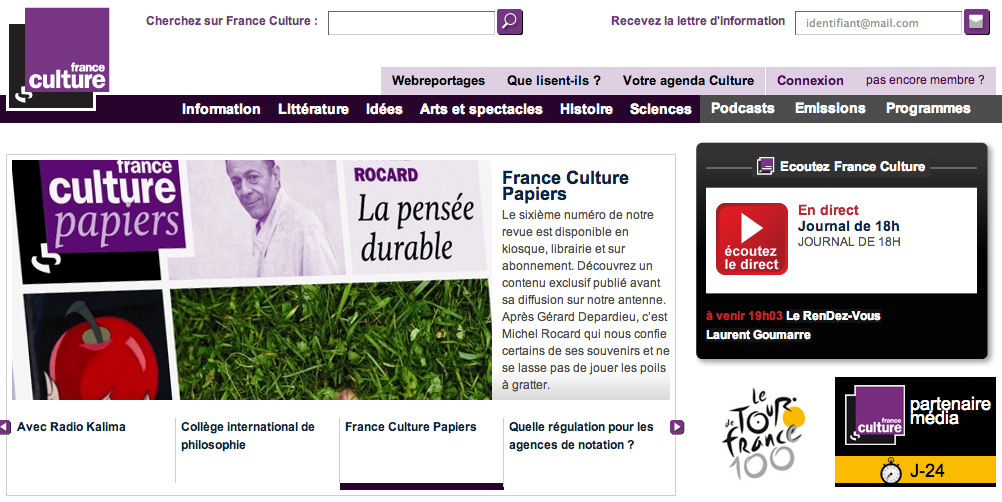Click pas encore membre ? link
Viewport: 1002px width, 502px height.
(x=925, y=80)
